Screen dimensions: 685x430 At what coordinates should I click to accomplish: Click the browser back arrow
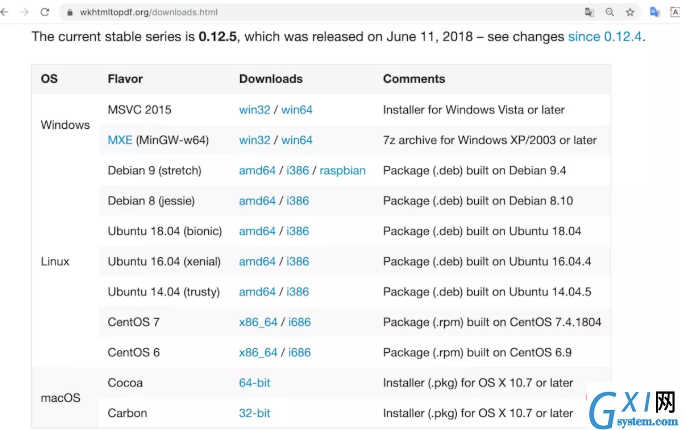4,12
